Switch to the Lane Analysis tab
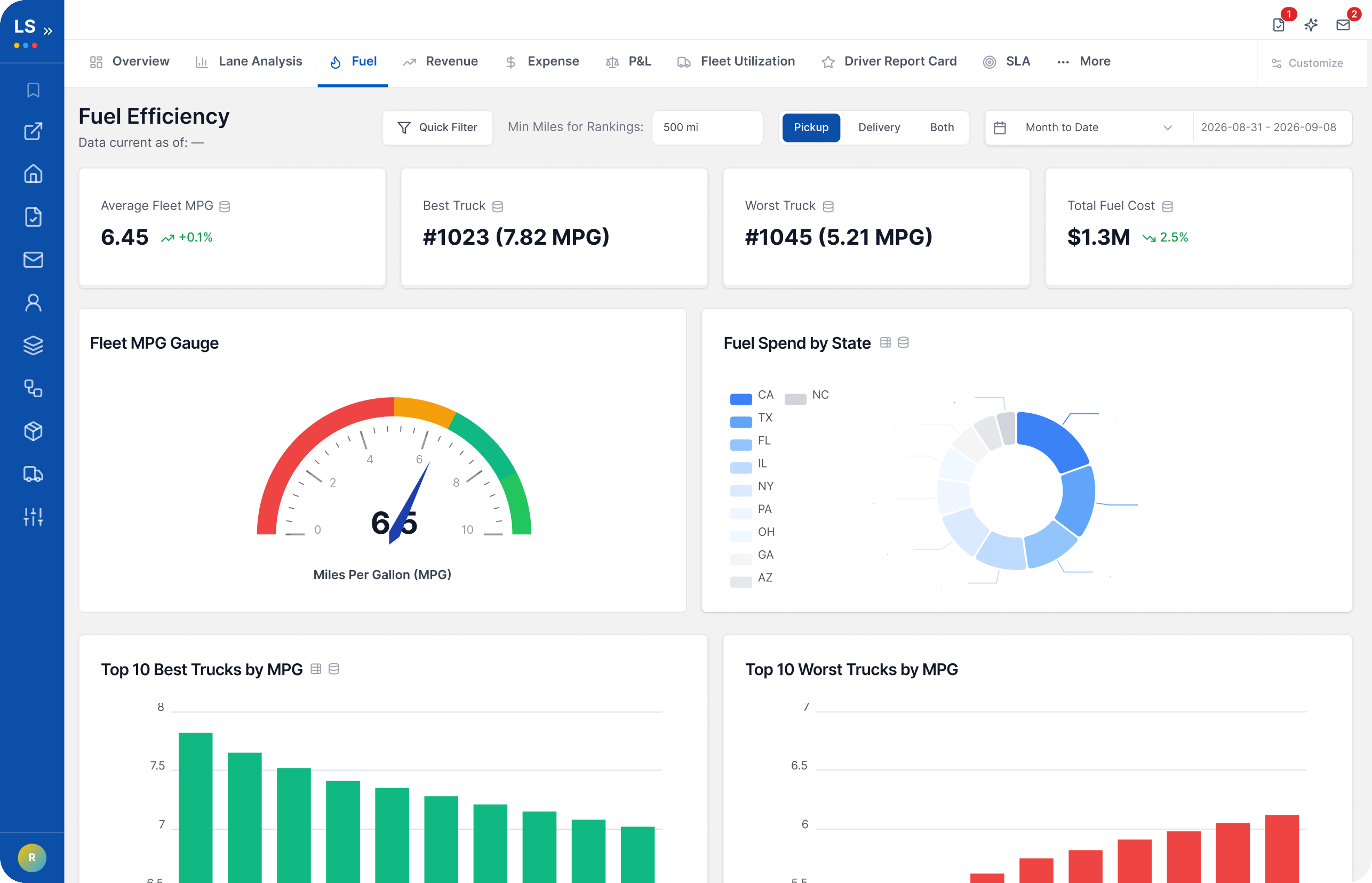This screenshot has height=883, width=1372. coord(249,61)
